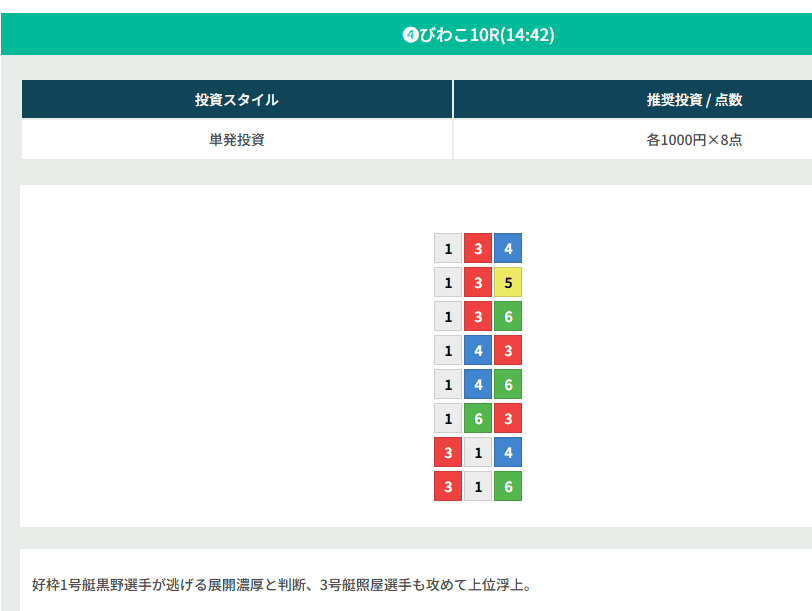812x611 pixels.
Task: Click the blue 4 ending the 3-1-4 combination
Action: (508, 452)
